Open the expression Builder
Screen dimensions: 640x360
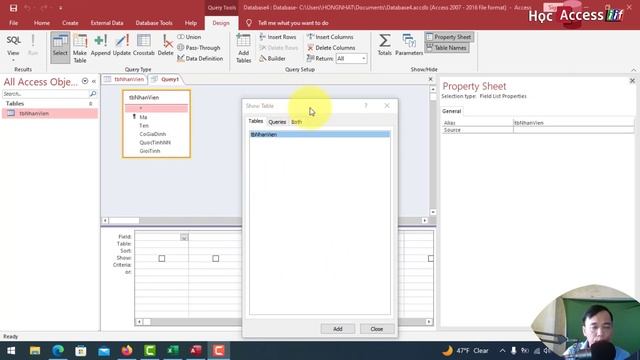click(x=272, y=58)
